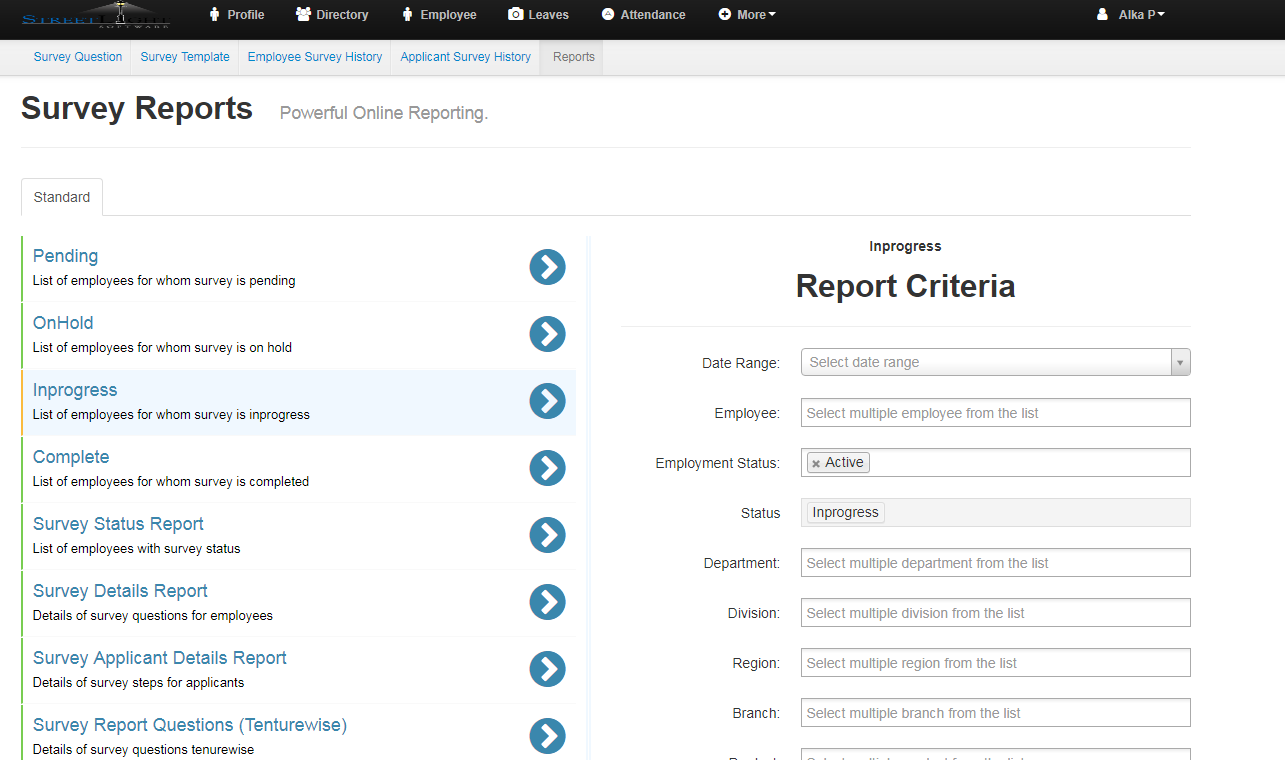Image resolution: width=1285 pixels, height=760 pixels.
Task: Open Leaves from the top navigation bar
Action: pyautogui.click(x=538, y=15)
